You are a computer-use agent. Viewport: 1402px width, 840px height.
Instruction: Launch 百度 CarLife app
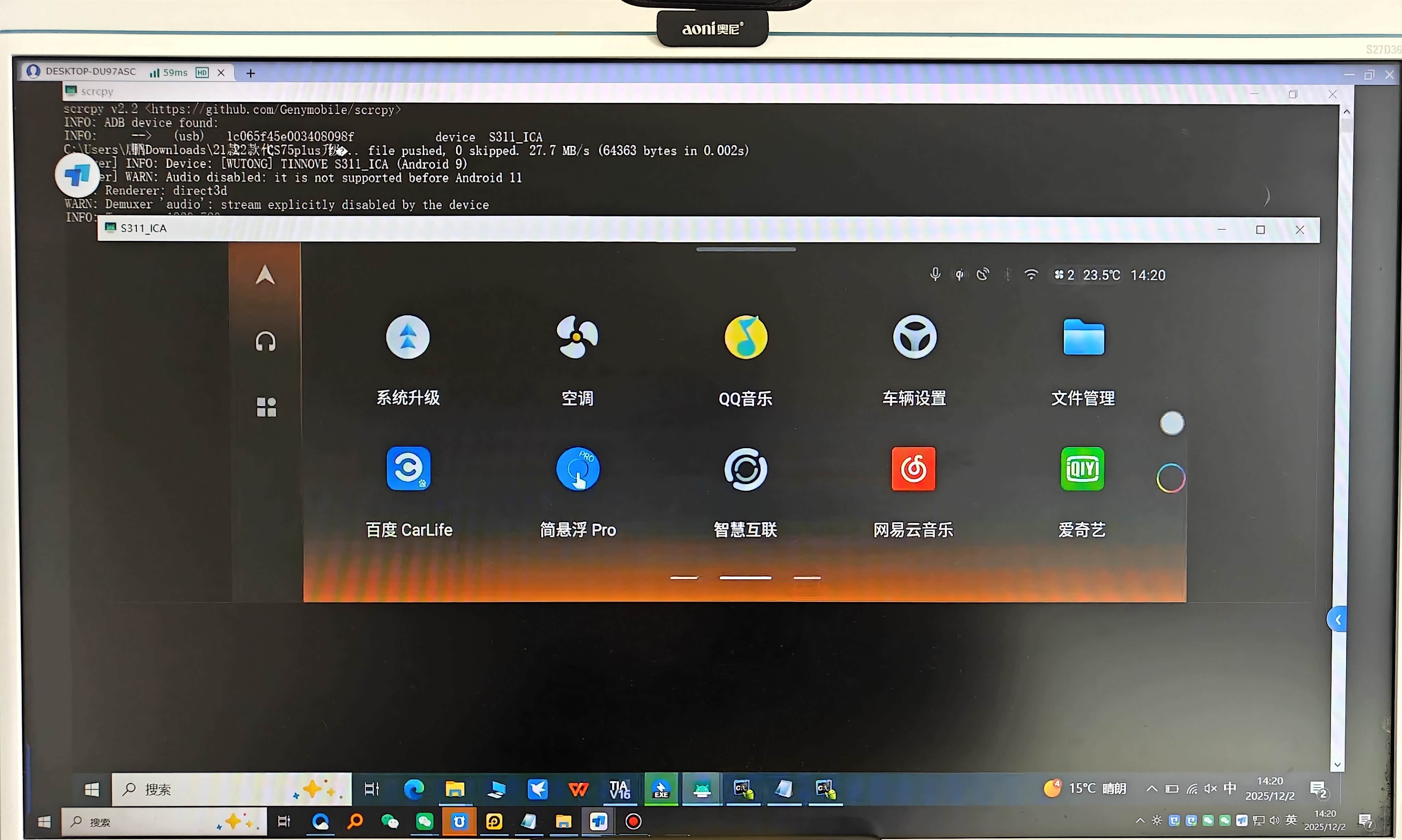(408, 469)
